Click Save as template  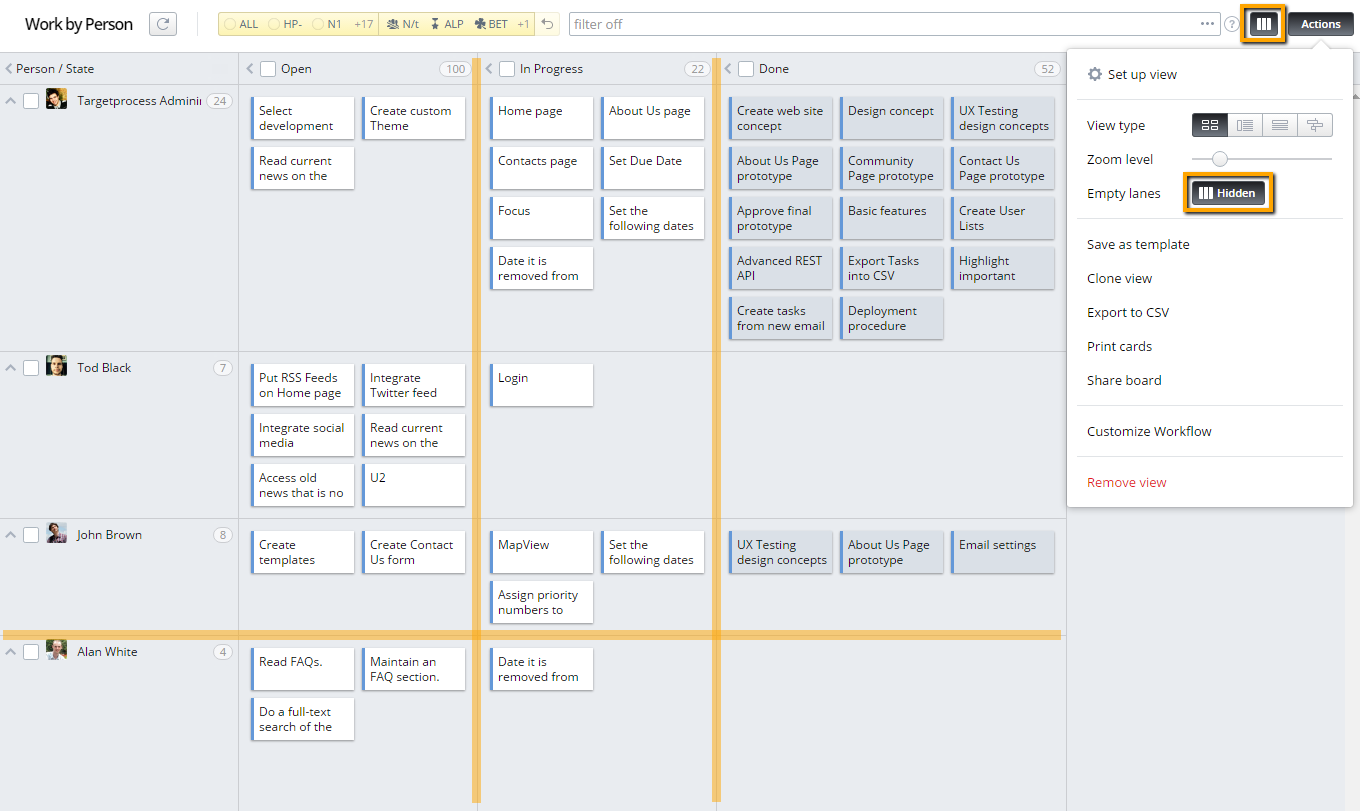pos(1138,244)
